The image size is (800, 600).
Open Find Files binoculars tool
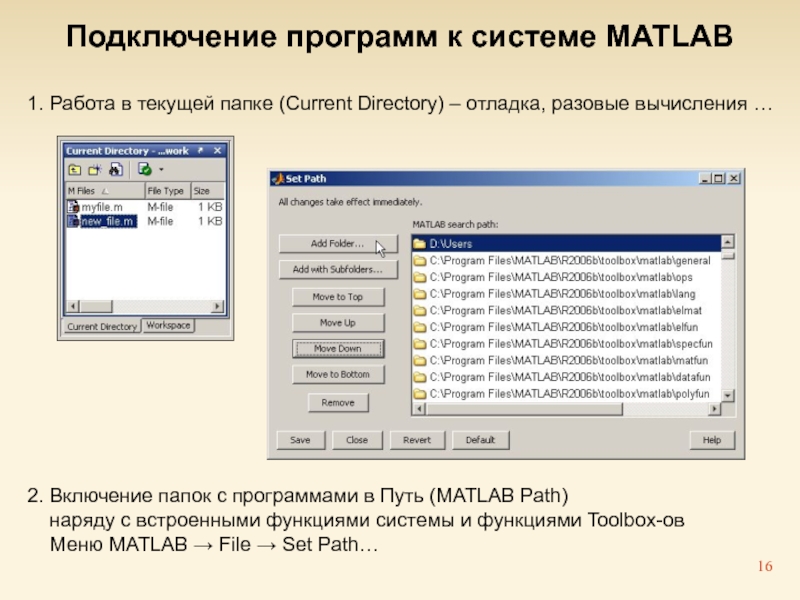pos(116,169)
